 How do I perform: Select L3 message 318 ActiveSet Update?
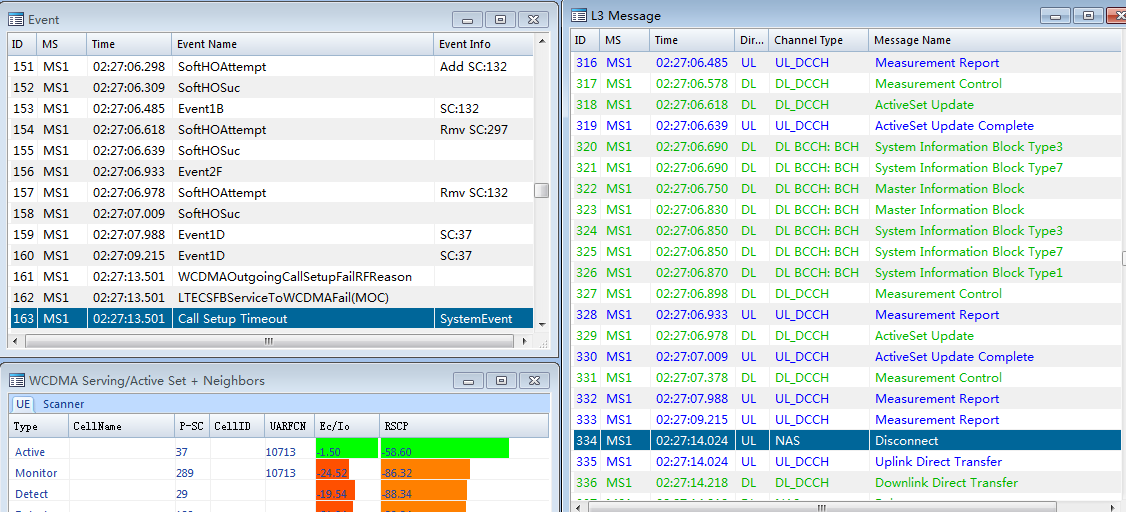[x=847, y=105]
